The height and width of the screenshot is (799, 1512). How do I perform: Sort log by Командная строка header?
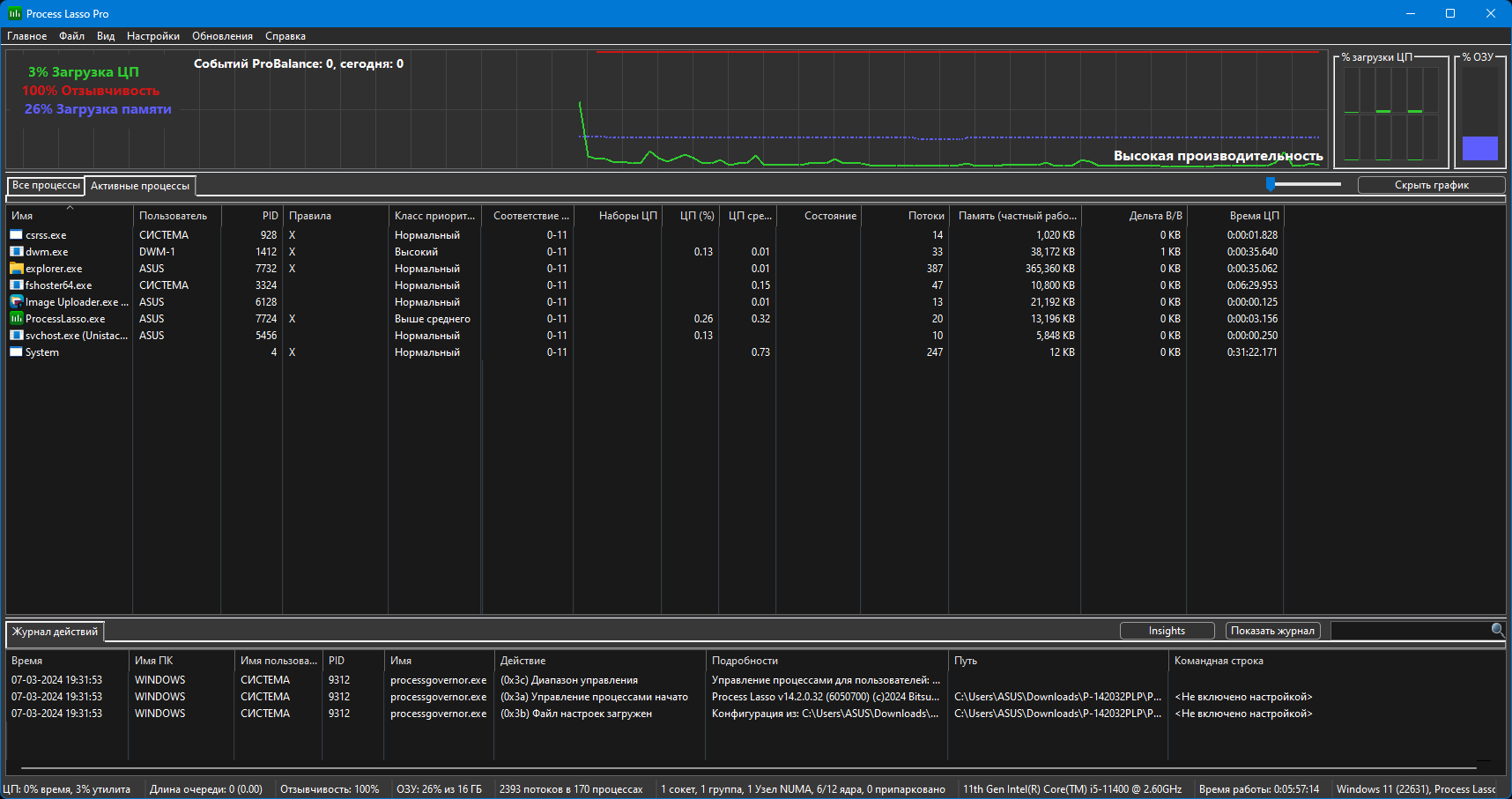pos(1219,661)
